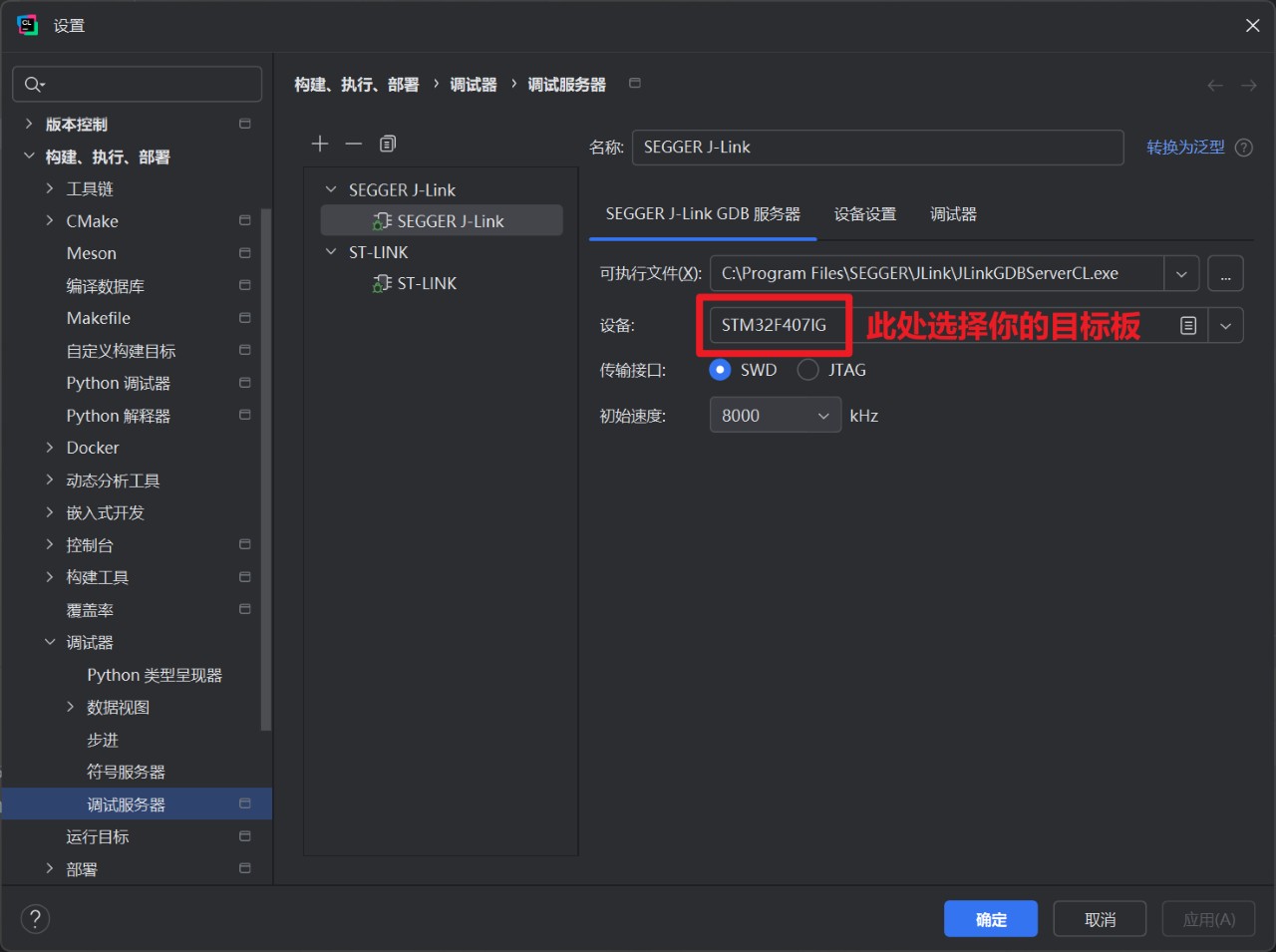The height and width of the screenshot is (952, 1276).
Task: Expand the Docker settings section
Action: pyautogui.click(x=50, y=448)
